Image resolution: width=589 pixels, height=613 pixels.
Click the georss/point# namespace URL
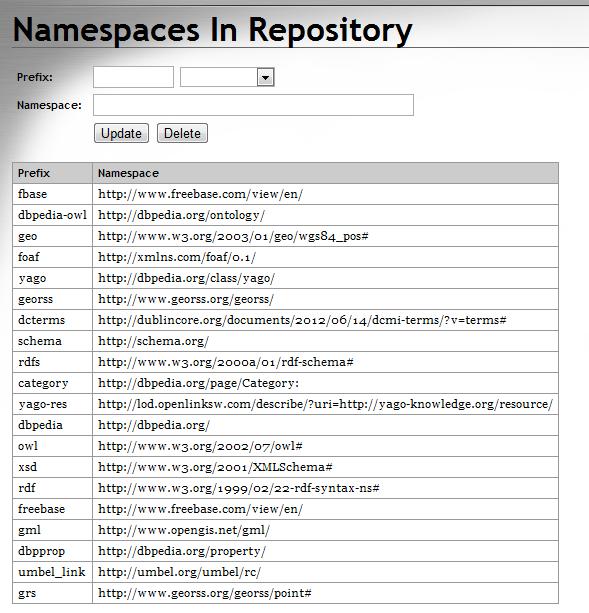205,593
